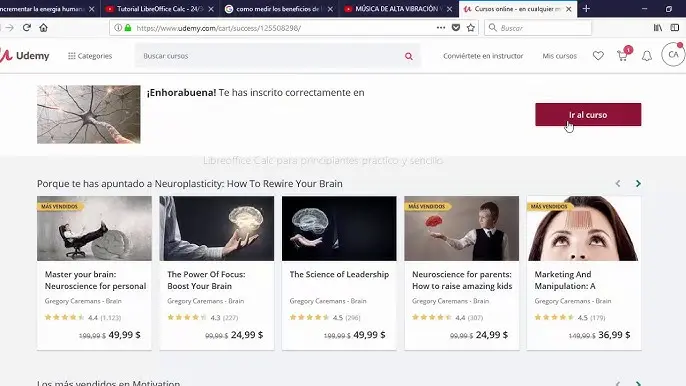Click the red search magnifier icon

(x=409, y=56)
